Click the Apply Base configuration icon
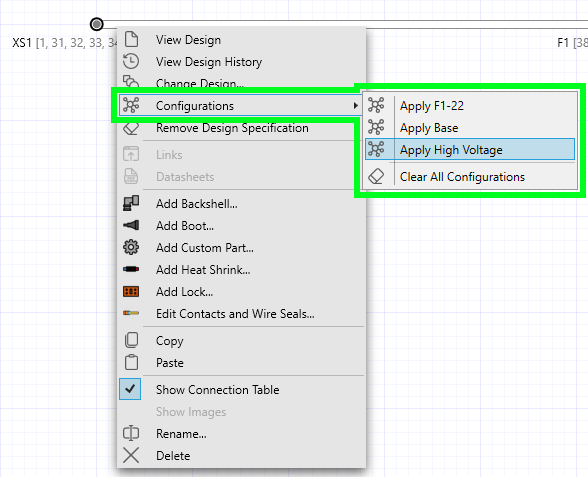The width and height of the screenshot is (588, 477). 376,127
